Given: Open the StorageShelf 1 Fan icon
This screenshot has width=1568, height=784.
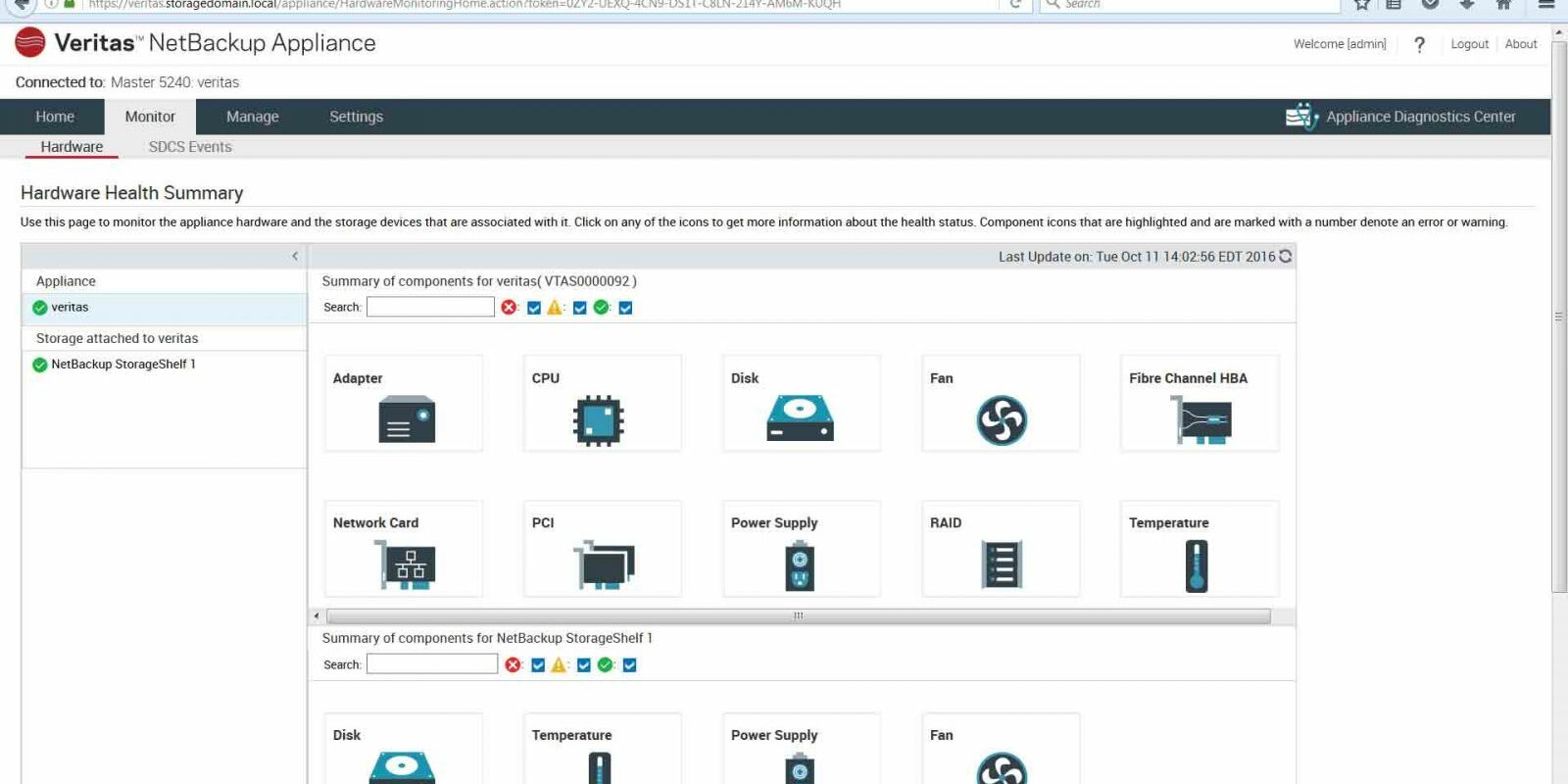Looking at the screenshot, I should 1002,767.
